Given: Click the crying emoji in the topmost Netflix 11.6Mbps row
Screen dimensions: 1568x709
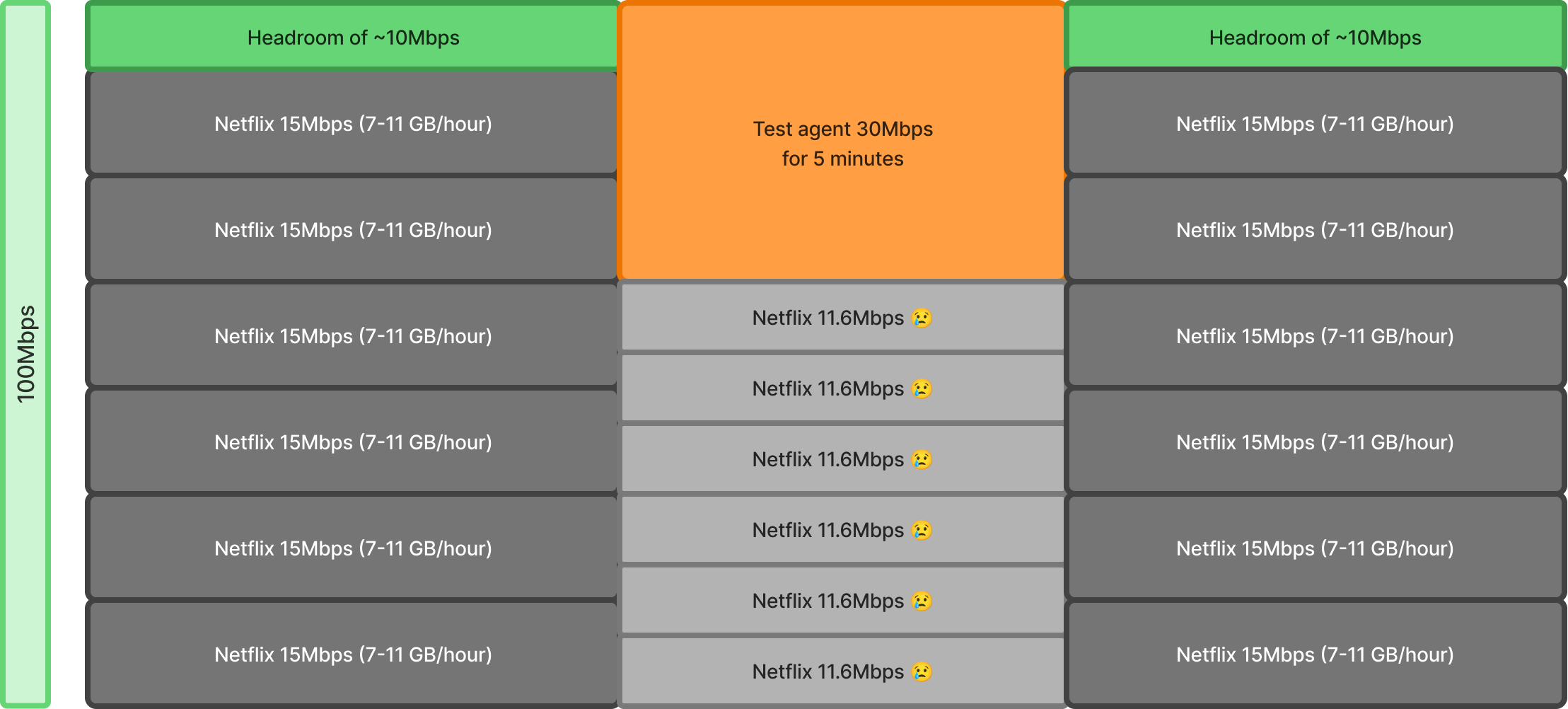Looking at the screenshot, I should (x=921, y=318).
